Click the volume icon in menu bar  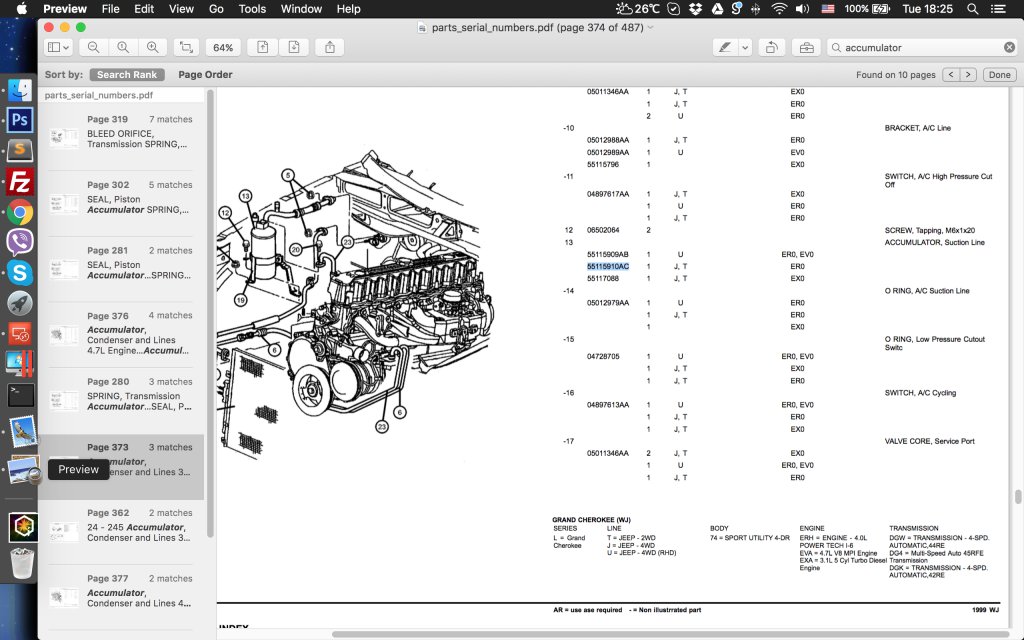pos(803,8)
